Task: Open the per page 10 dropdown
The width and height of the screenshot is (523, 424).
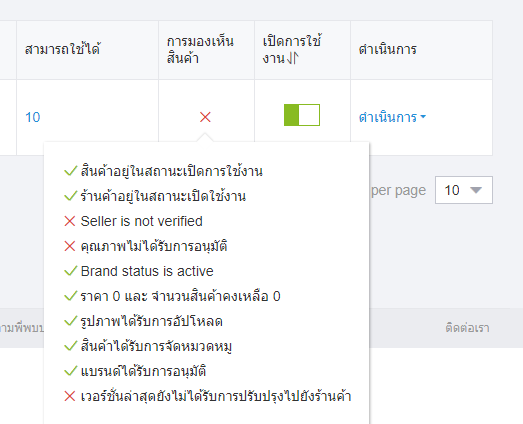Action: coord(464,190)
